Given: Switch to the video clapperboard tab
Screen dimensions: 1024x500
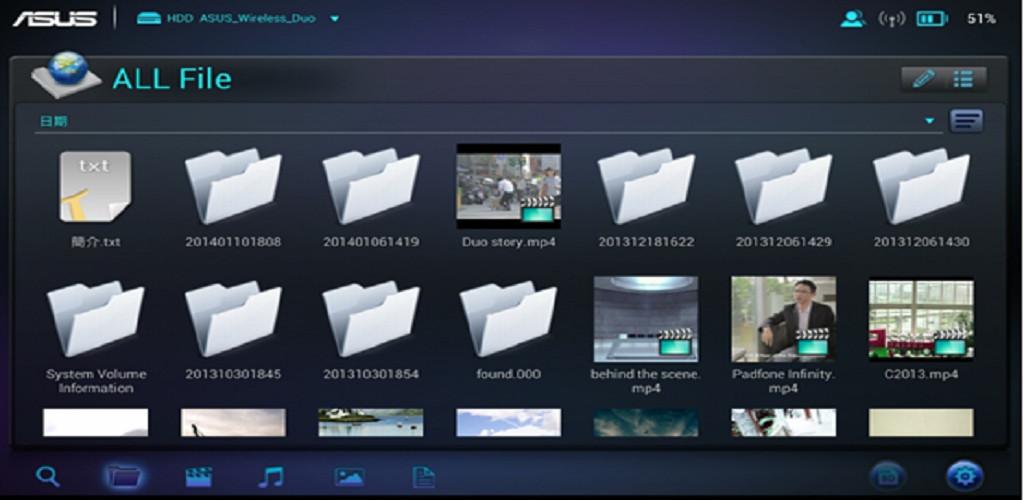Looking at the screenshot, I should (x=199, y=477).
